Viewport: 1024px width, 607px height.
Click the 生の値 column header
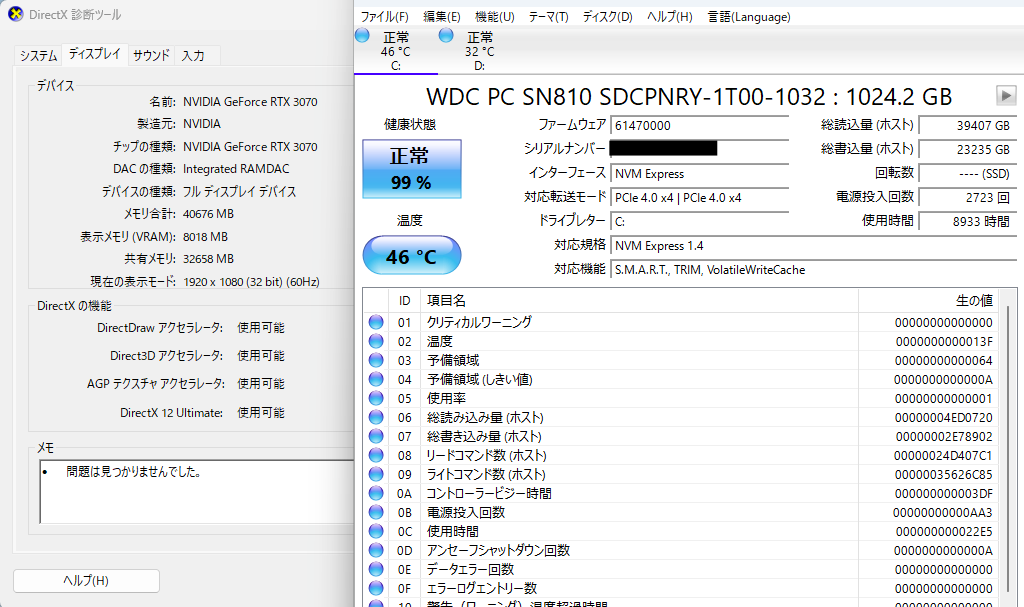tap(929, 301)
